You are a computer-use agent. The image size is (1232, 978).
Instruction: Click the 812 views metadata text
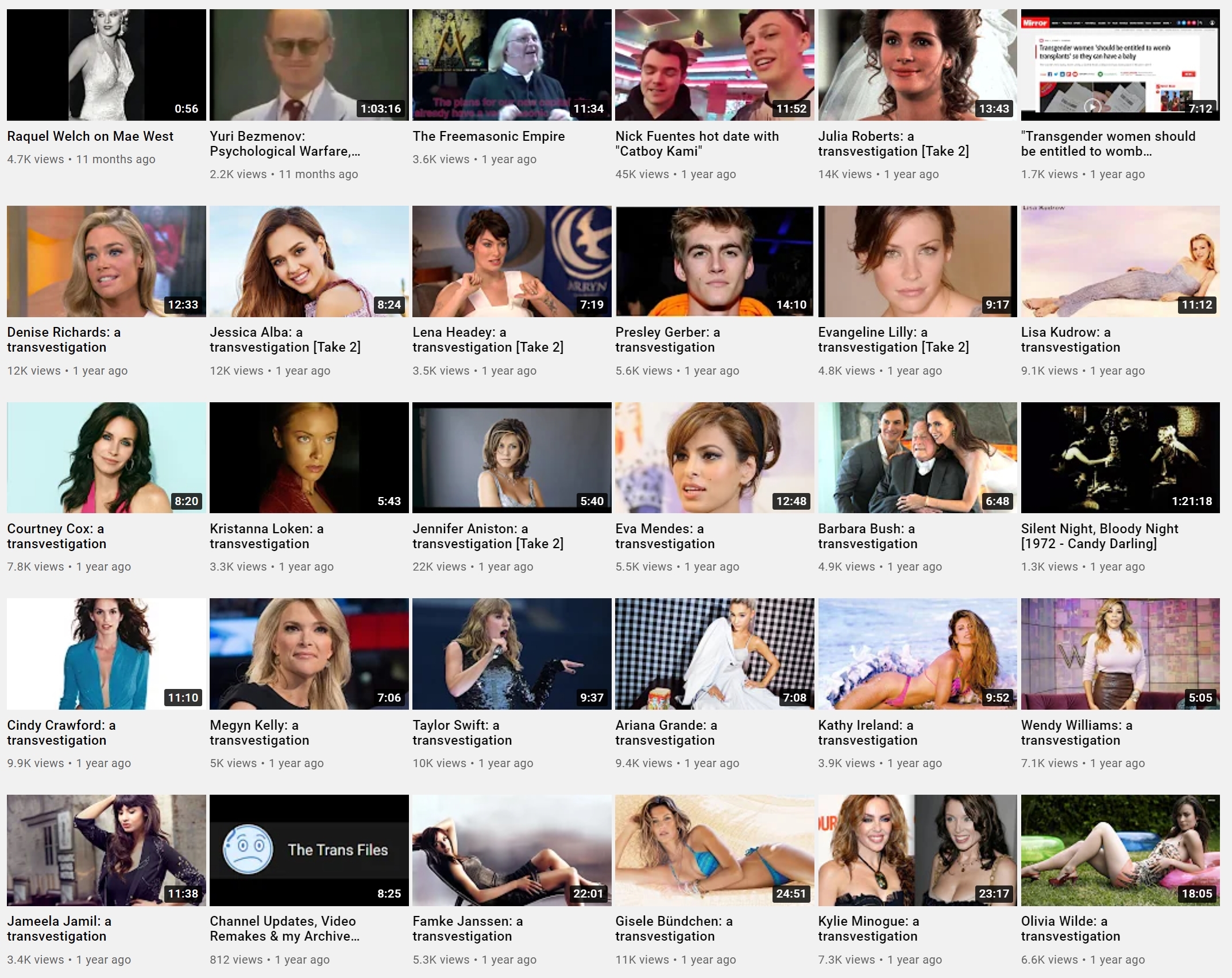236,960
